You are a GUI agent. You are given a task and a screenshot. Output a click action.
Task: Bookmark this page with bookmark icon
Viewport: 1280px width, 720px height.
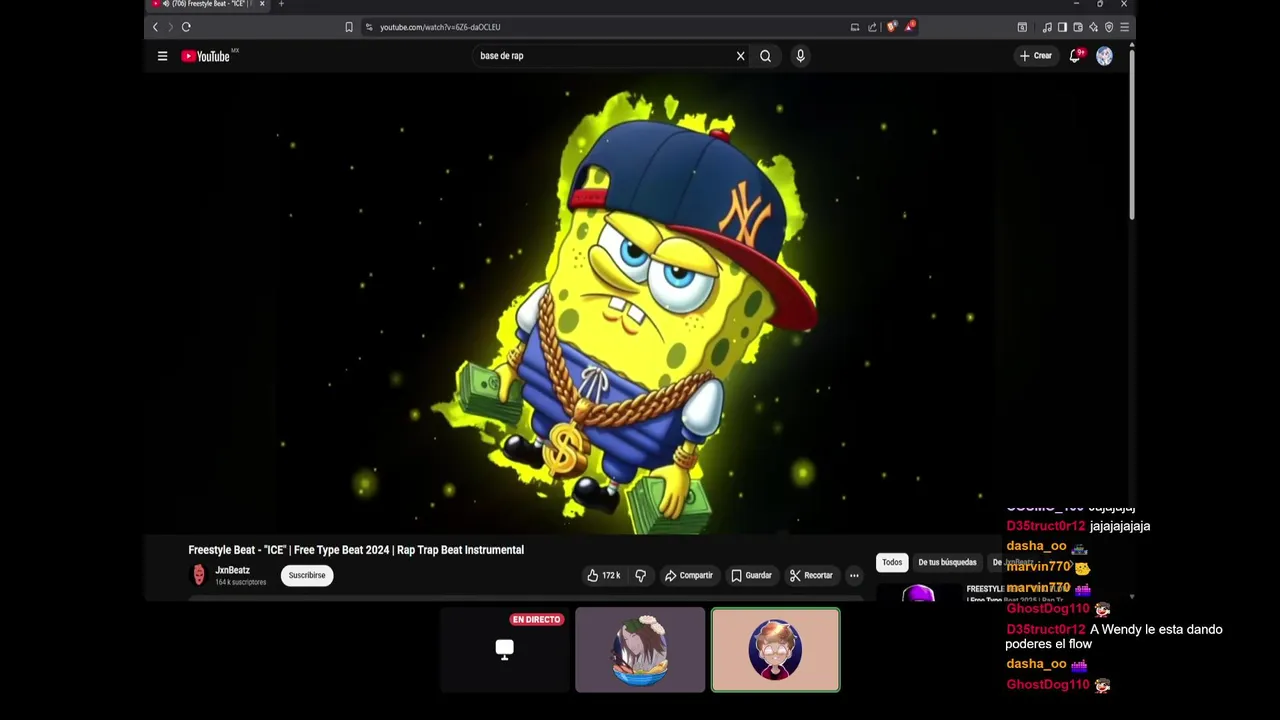pos(349,27)
